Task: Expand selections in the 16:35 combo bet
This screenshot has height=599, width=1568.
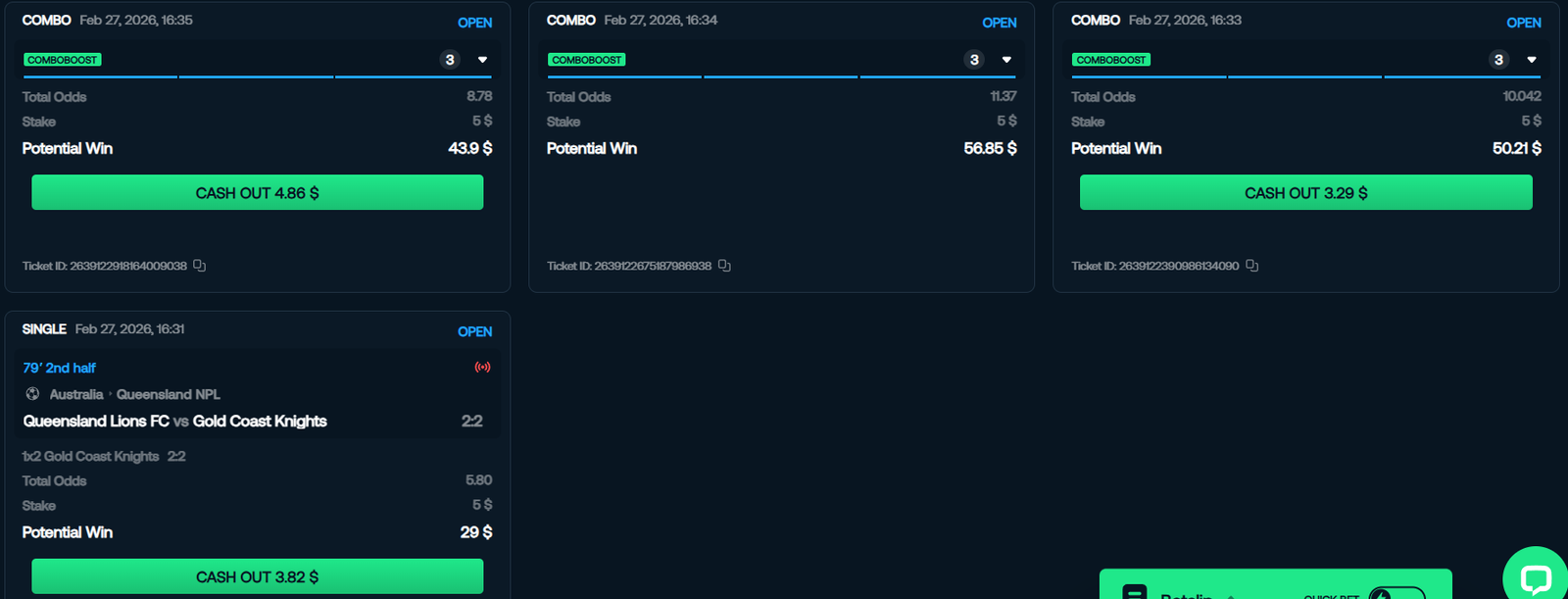Action: pos(482,60)
